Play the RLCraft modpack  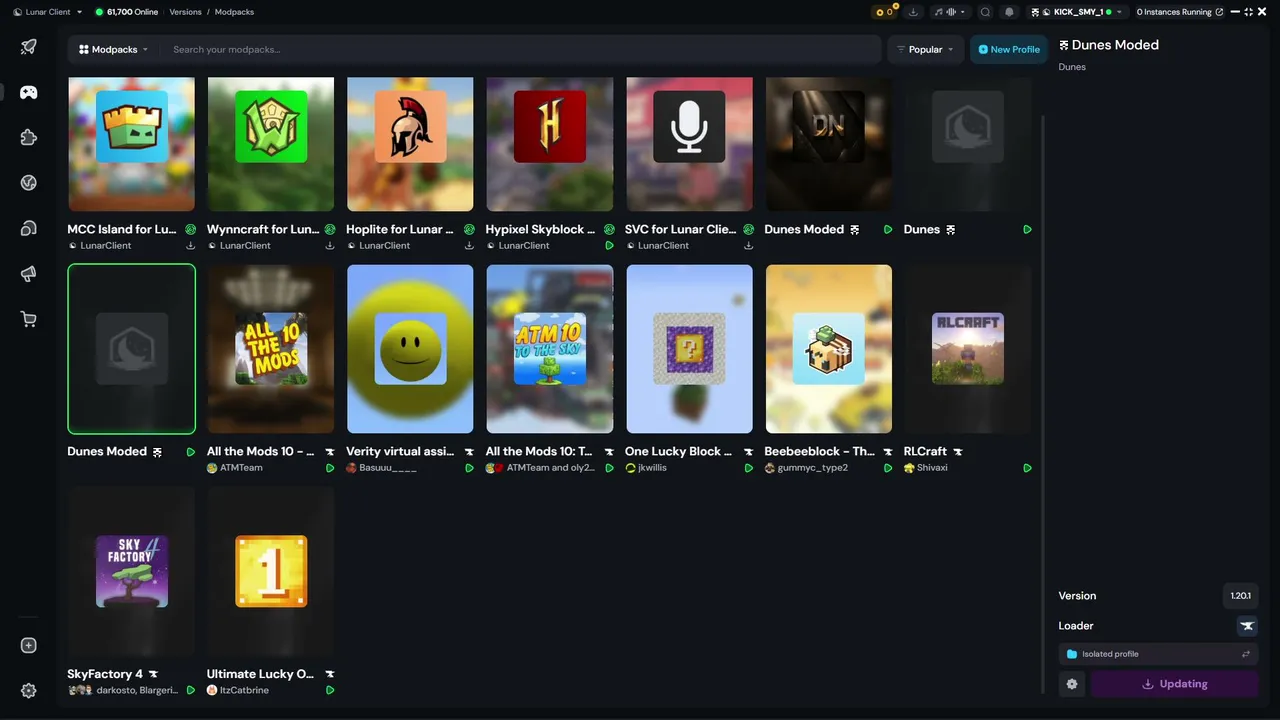coord(1028,468)
